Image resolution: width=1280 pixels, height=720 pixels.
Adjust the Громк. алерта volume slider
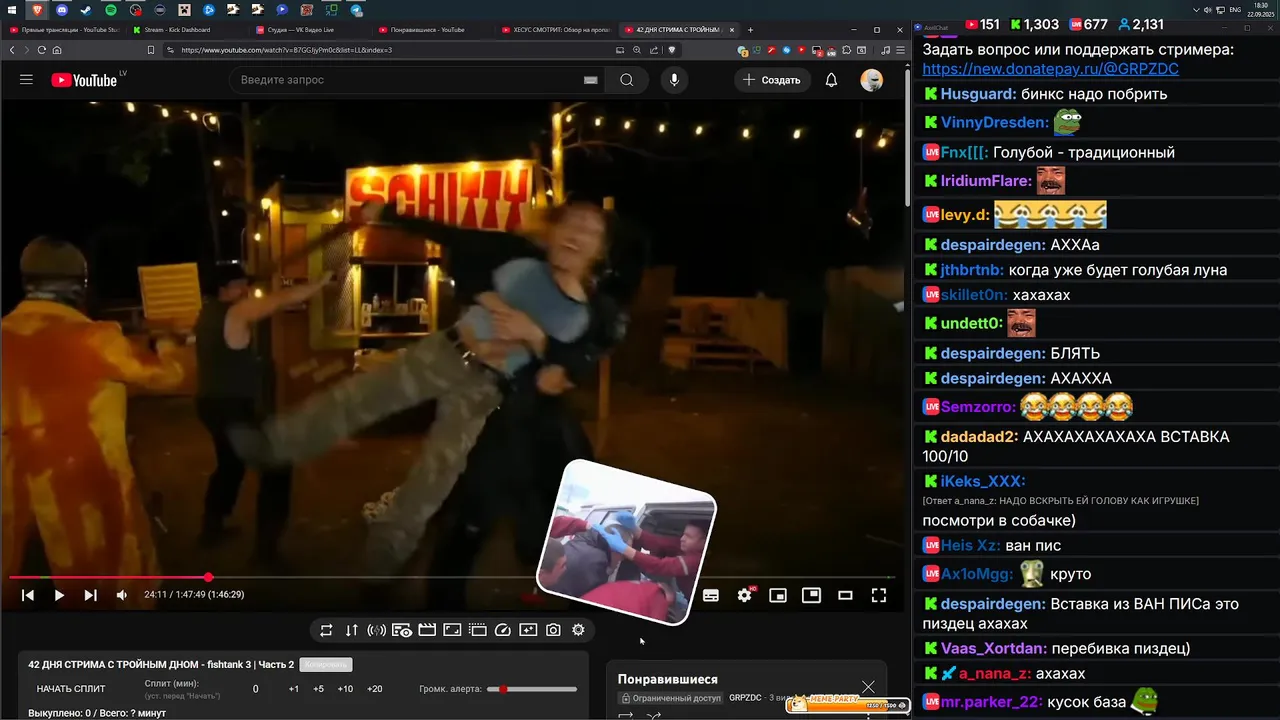coord(532,689)
